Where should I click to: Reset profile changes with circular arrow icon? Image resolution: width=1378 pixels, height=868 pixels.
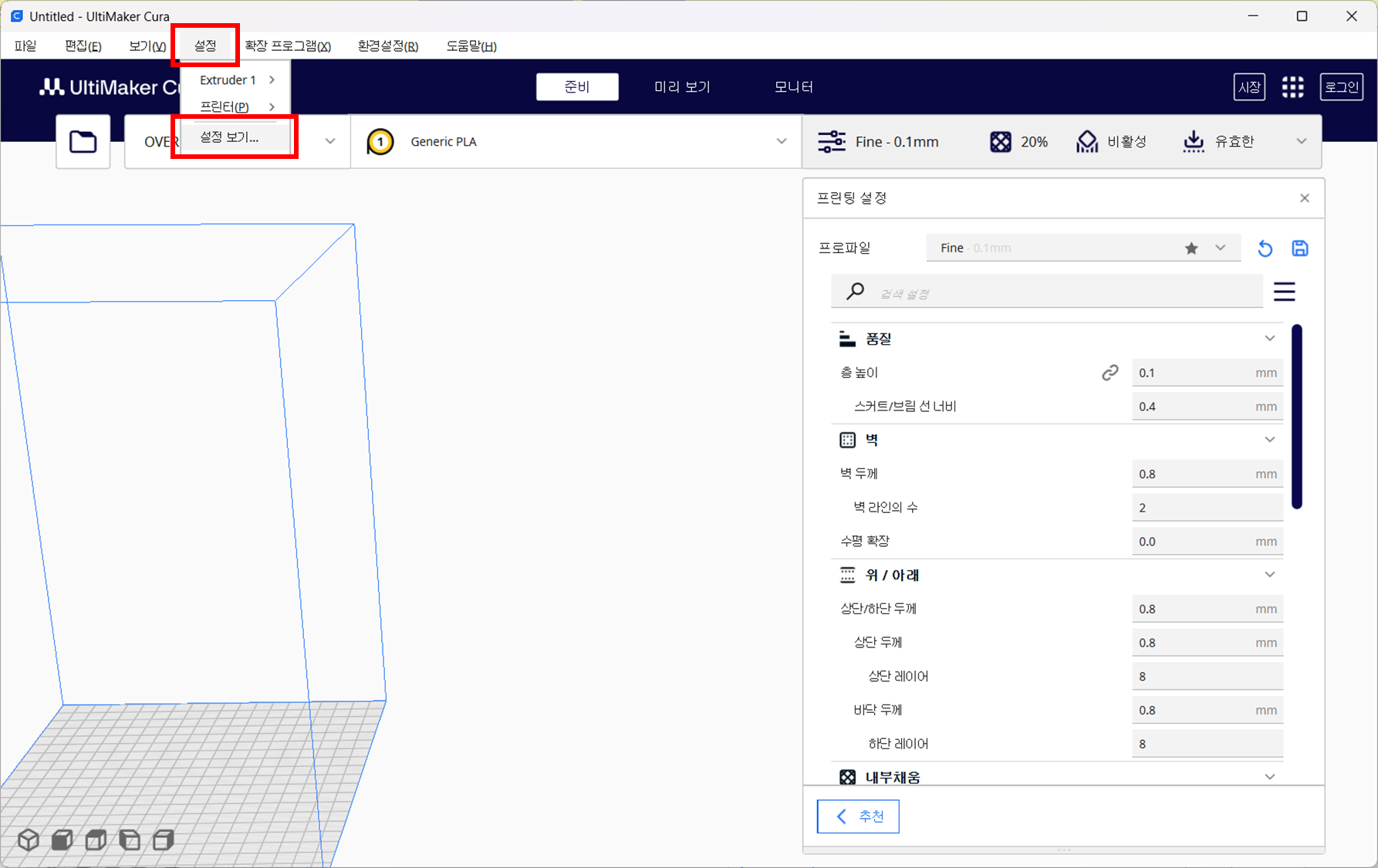[1265, 248]
